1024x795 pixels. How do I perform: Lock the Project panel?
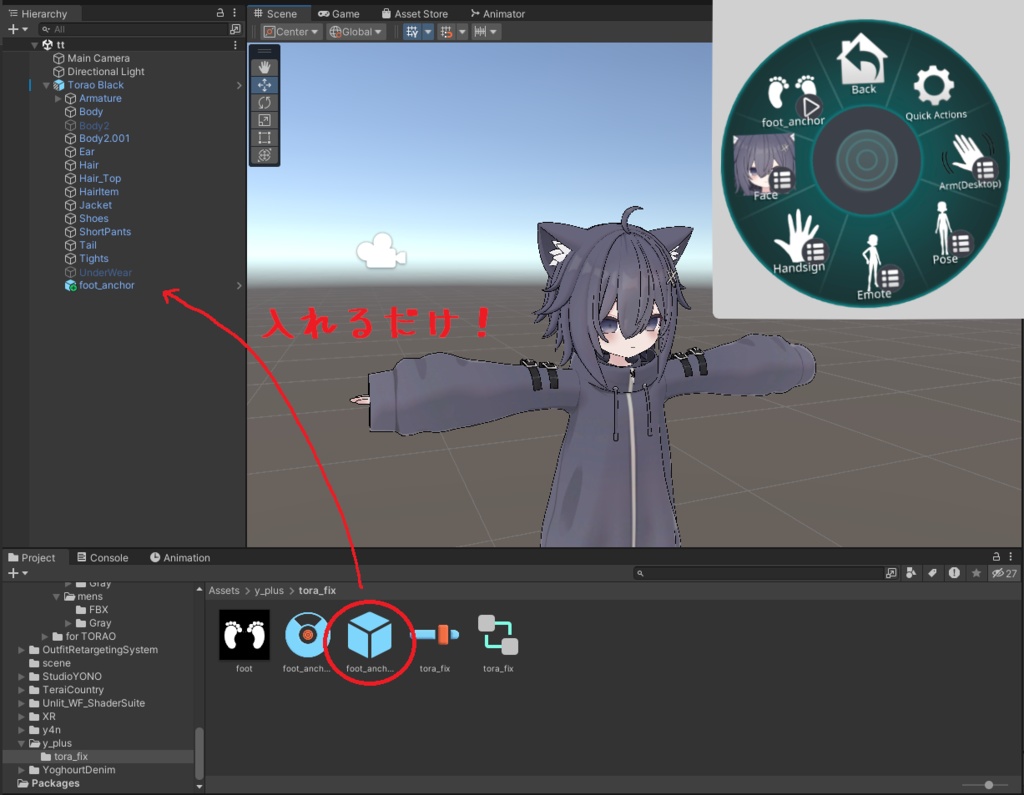[996, 557]
